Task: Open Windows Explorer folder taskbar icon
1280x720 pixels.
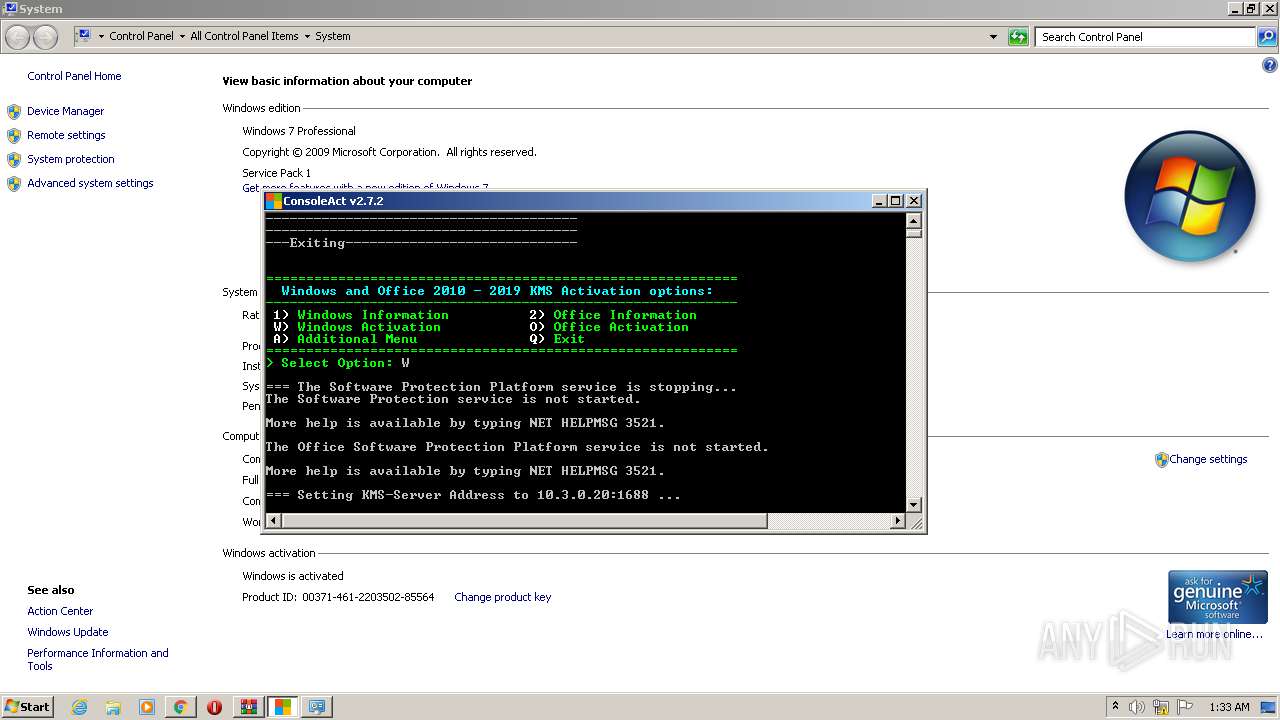Action: pyautogui.click(x=113, y=707)
